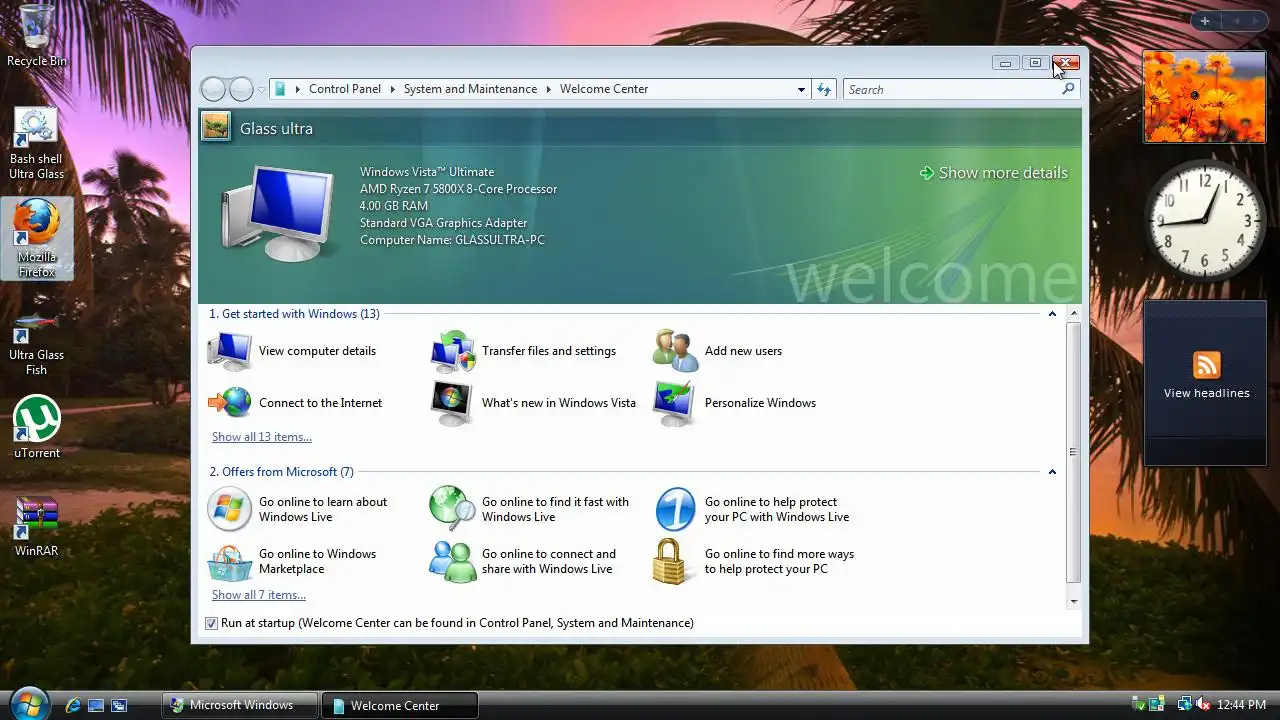
Task: Click the search magnifier icon
Action: point(1068,89)
